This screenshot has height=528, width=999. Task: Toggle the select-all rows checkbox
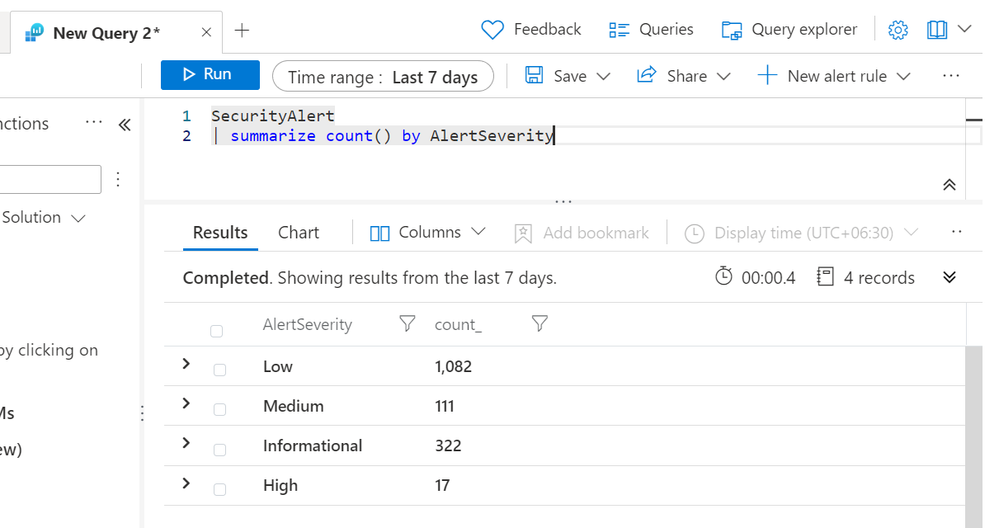click(x=217, y=331)
